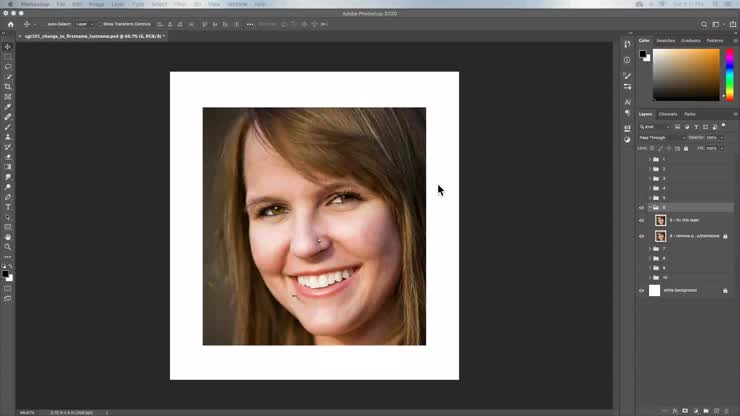The height and width of the screenshot is (416, 740).
Task: Select the Clone Stamp tool
Action: point(8,137)
